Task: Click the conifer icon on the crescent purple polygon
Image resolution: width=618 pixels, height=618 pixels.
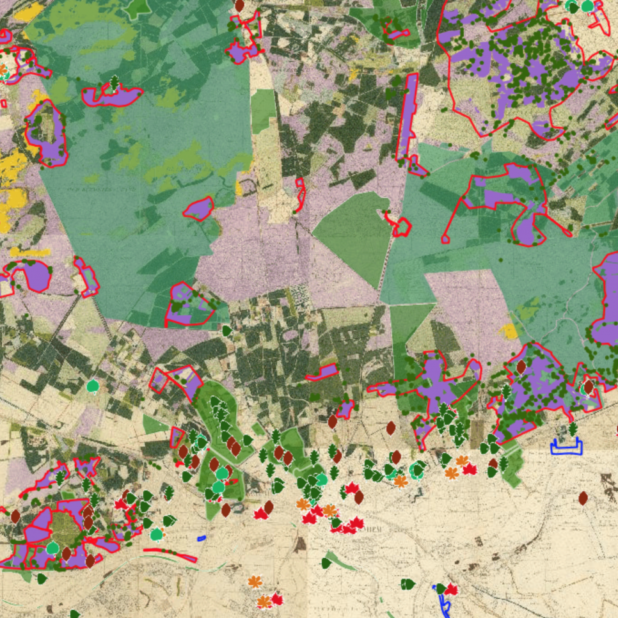Action: [x=115, y=83]
